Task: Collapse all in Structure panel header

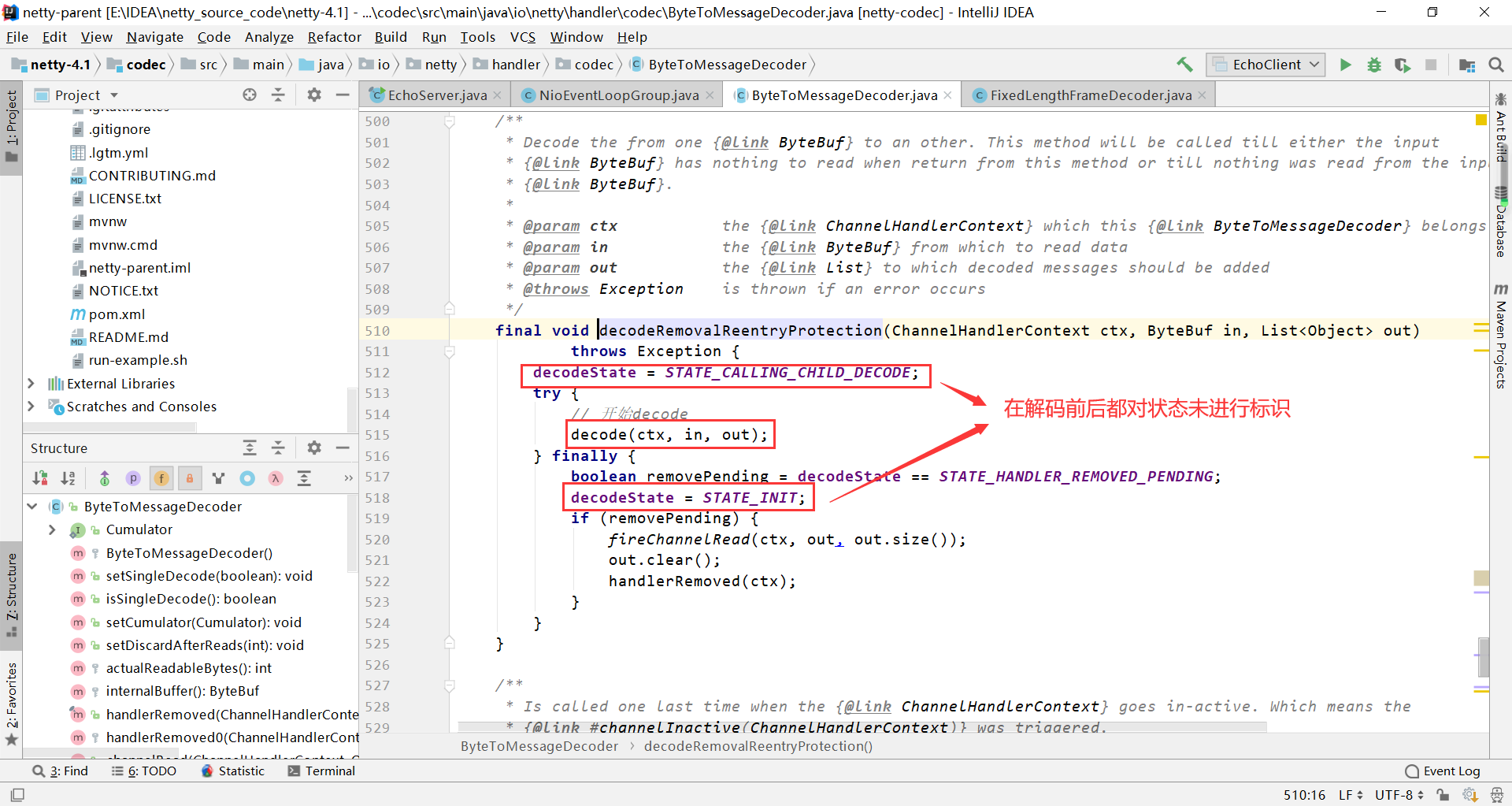Action: [278, 448]
